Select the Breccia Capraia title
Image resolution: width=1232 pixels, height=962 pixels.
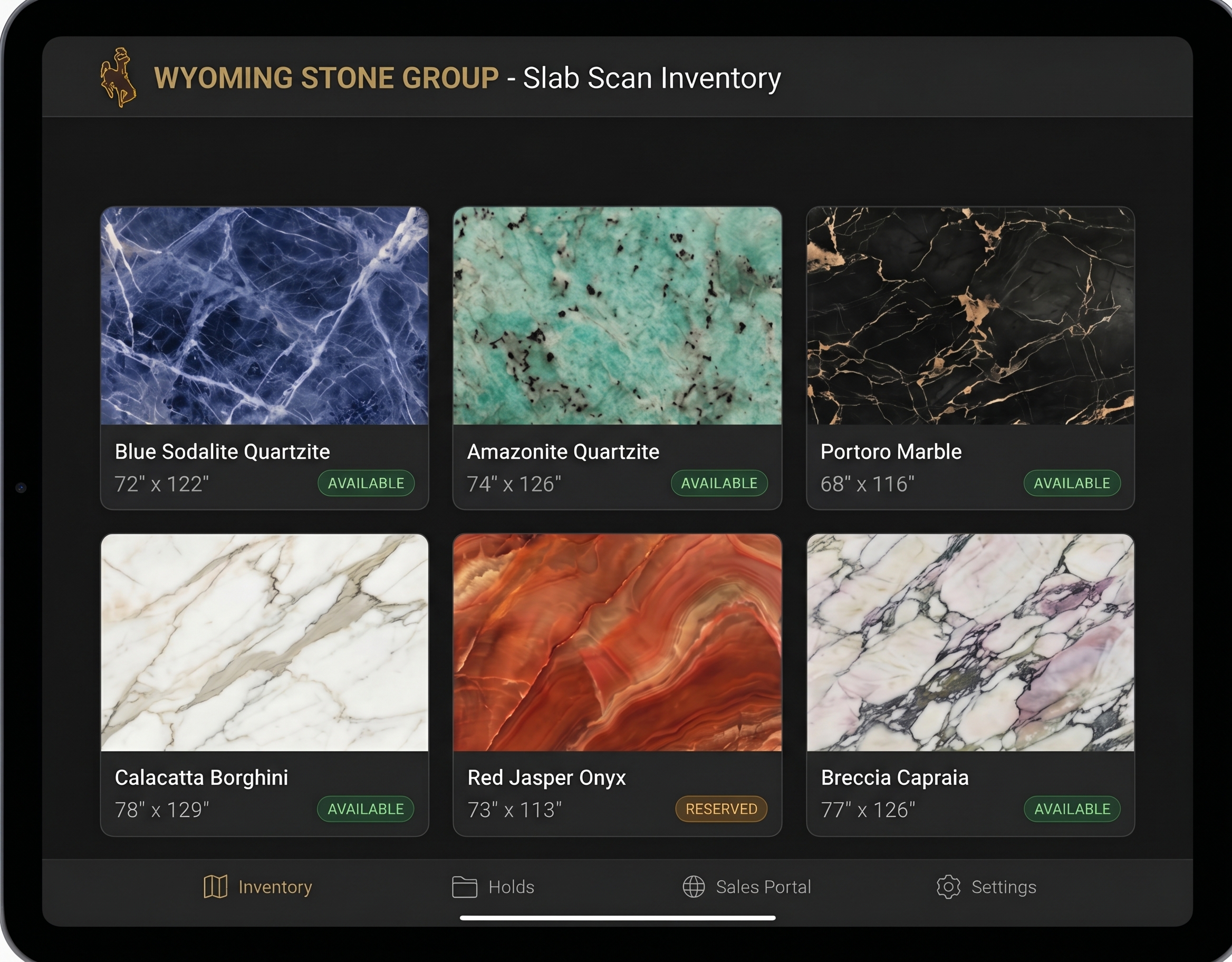[894, 778]
